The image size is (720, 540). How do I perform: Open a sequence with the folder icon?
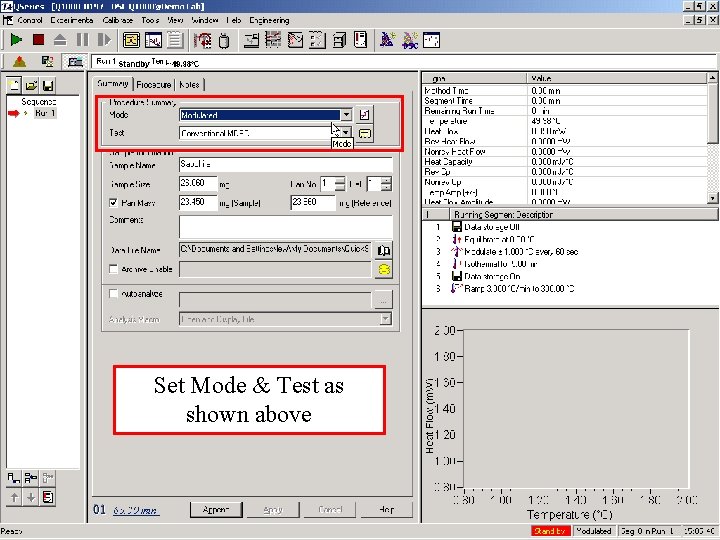pyautogui.click(x=31, y=85)
